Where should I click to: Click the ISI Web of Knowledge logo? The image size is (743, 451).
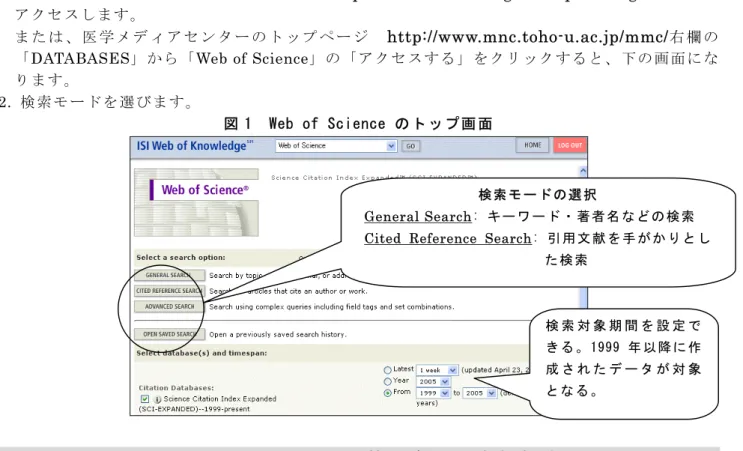coord(194,145)
